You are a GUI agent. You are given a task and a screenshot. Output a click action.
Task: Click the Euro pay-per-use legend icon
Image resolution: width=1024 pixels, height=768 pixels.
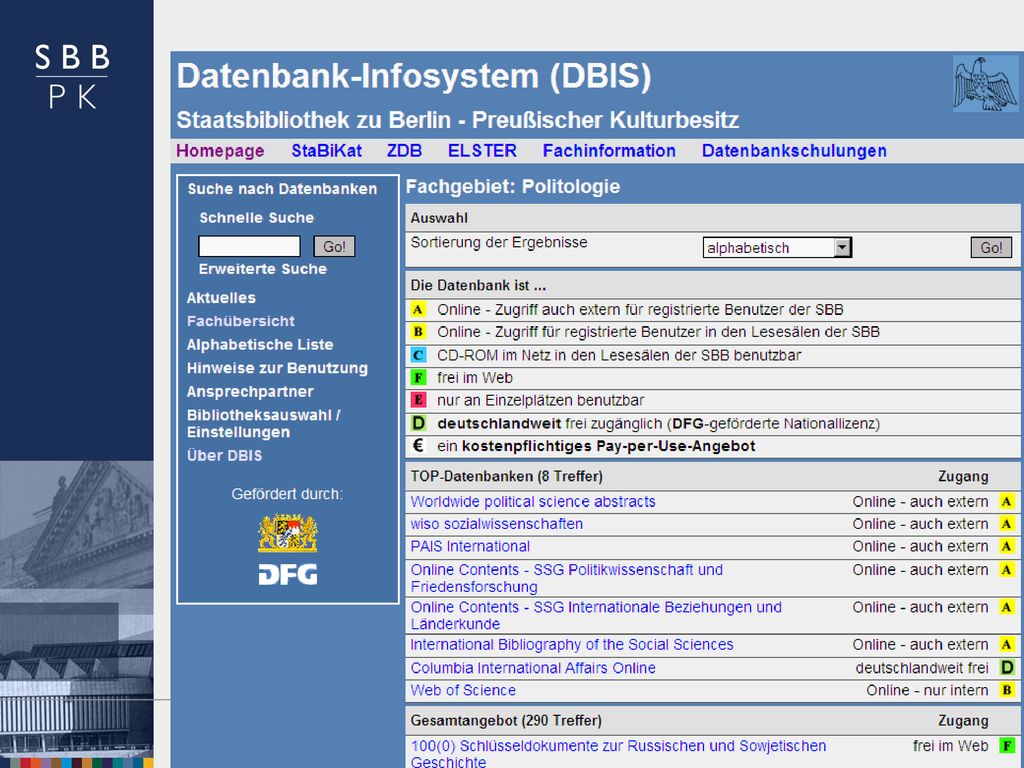point(418,445)
